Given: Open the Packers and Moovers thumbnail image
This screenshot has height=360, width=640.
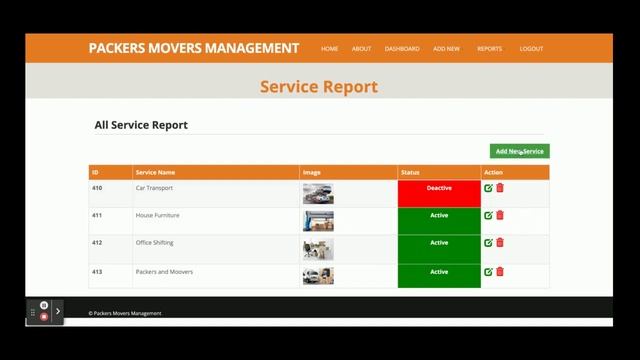Looking at the screenshot, I should pos(318,276).
